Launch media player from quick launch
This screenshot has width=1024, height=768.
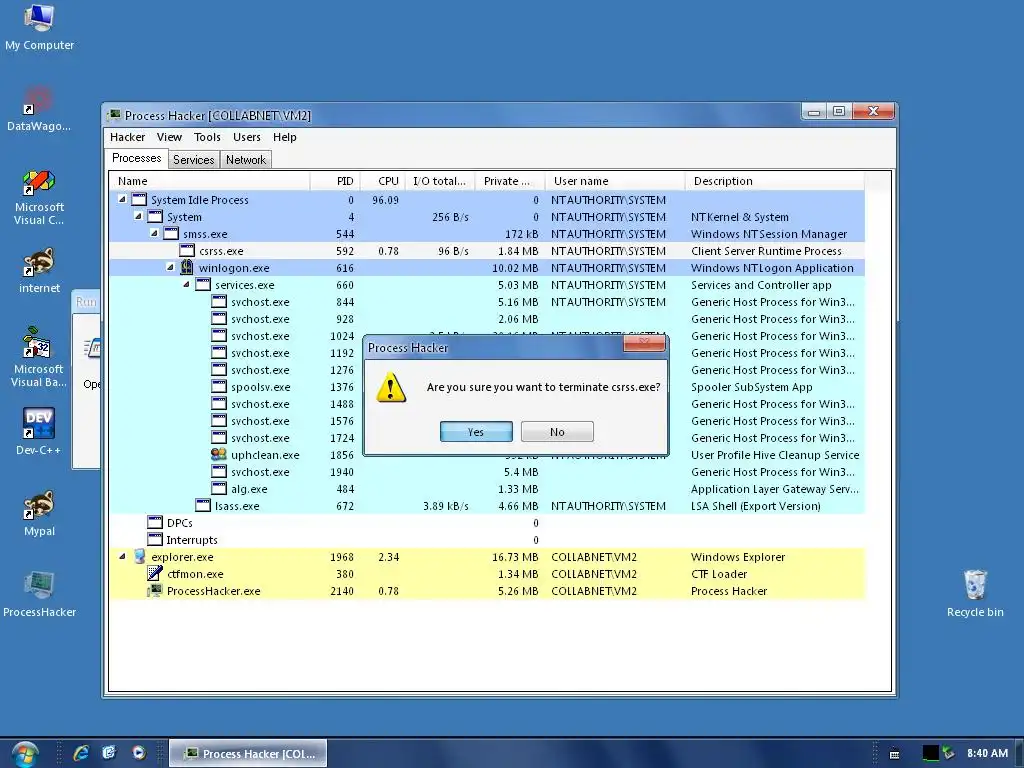pyautogui.click(x=138, y=753)
